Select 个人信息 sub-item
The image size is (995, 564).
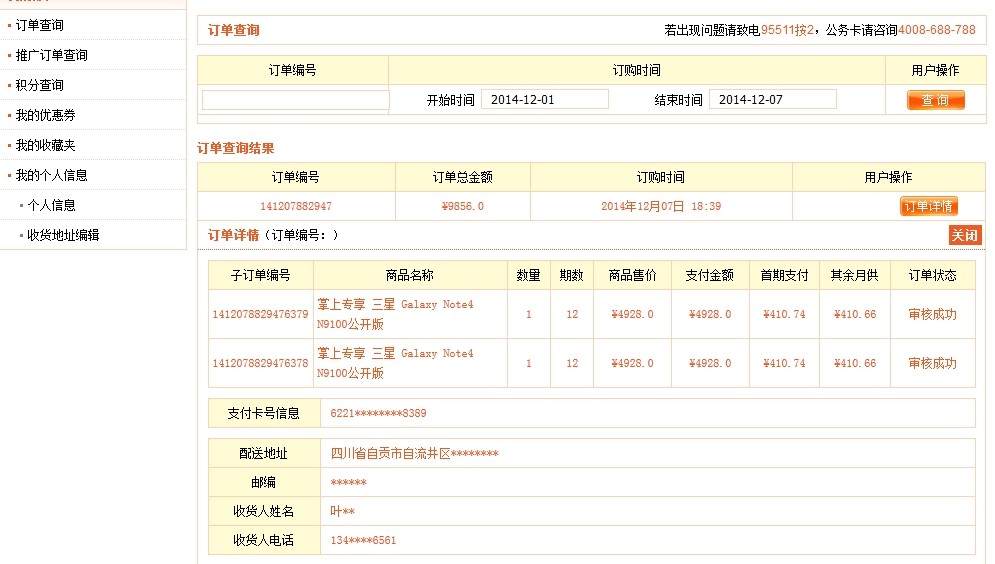[x=51, y=205]
